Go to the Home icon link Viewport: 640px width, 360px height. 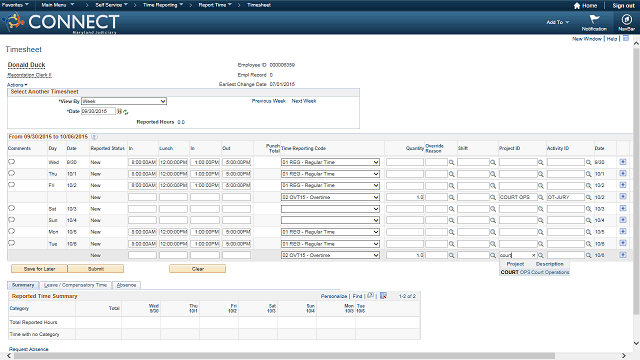tap(585, 5)
